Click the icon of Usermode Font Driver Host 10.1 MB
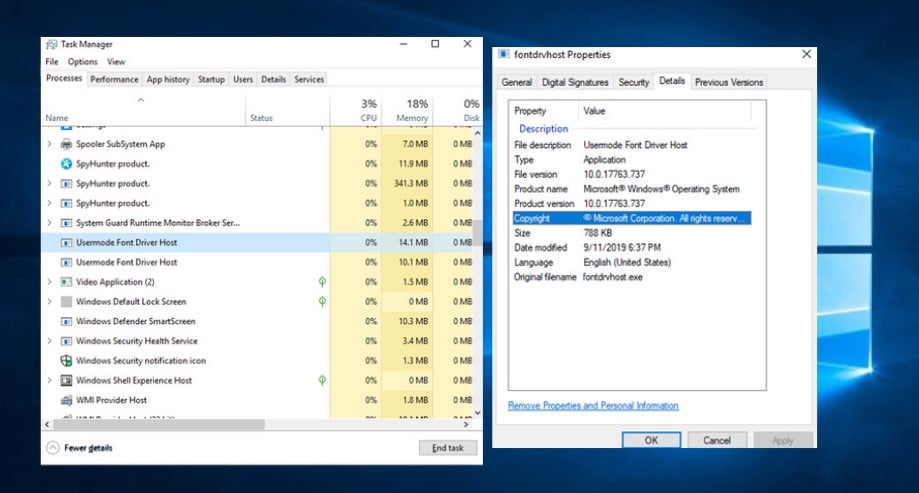 [66, 262]
